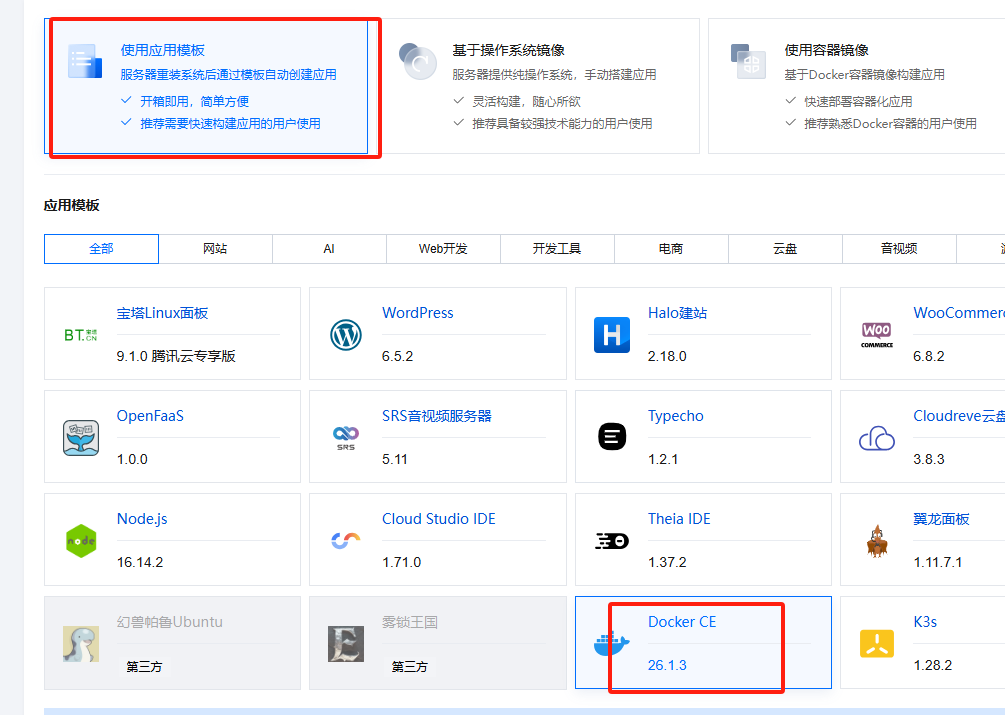Click the OpenFaaS whale icon
Screen dimensions: 1005x715
pos(81,438)
